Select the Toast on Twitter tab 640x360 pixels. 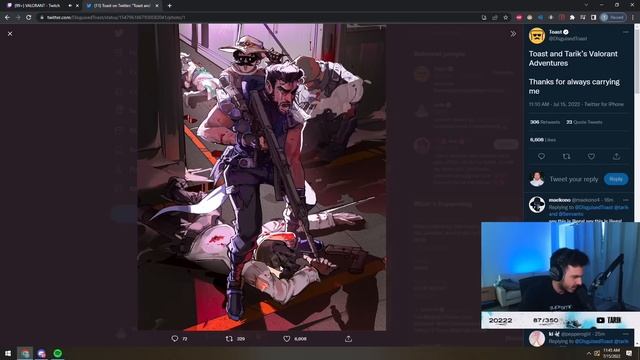click(x=122, y=6)
